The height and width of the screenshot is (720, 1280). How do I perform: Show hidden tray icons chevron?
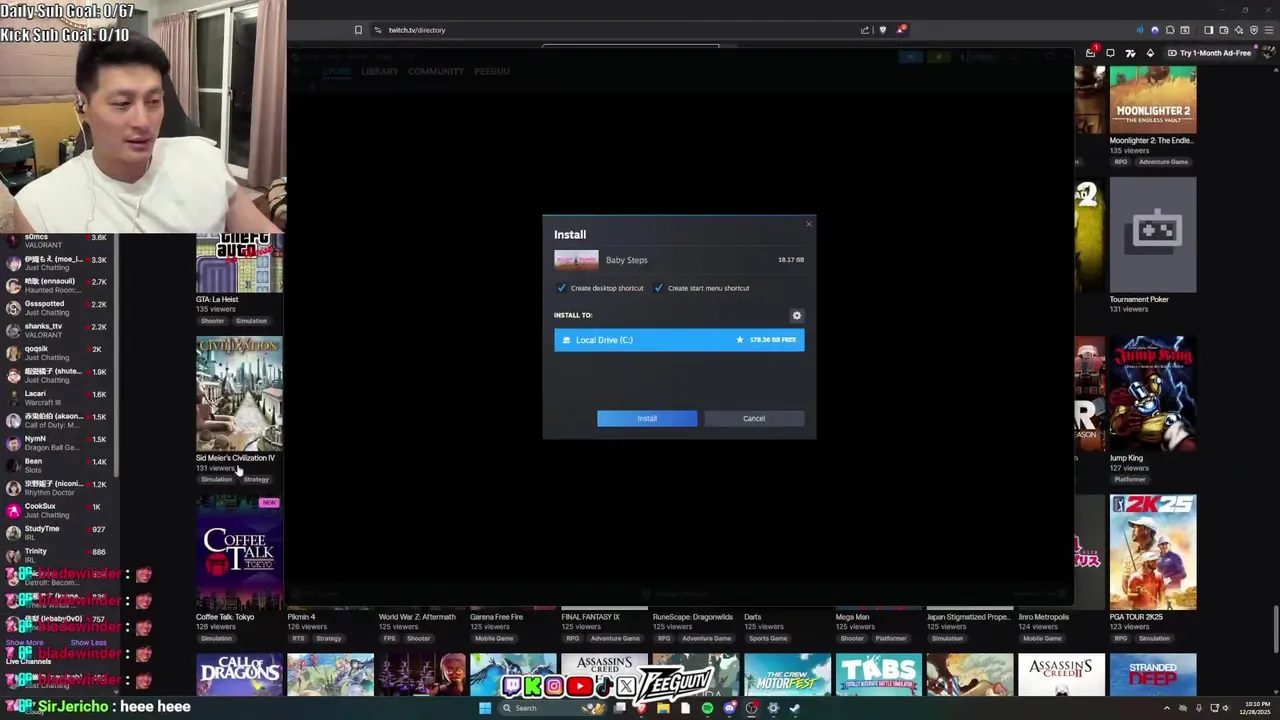(1167, 708)
